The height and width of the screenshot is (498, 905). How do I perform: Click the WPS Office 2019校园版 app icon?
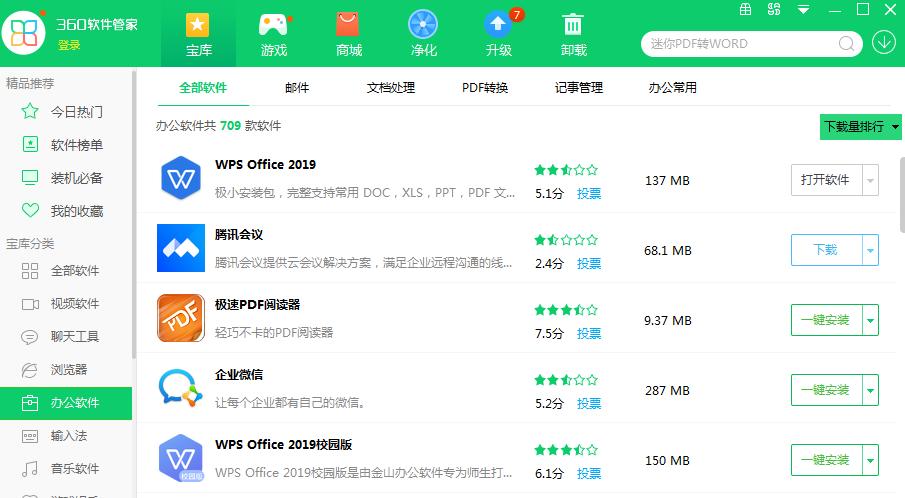[181, 458]
